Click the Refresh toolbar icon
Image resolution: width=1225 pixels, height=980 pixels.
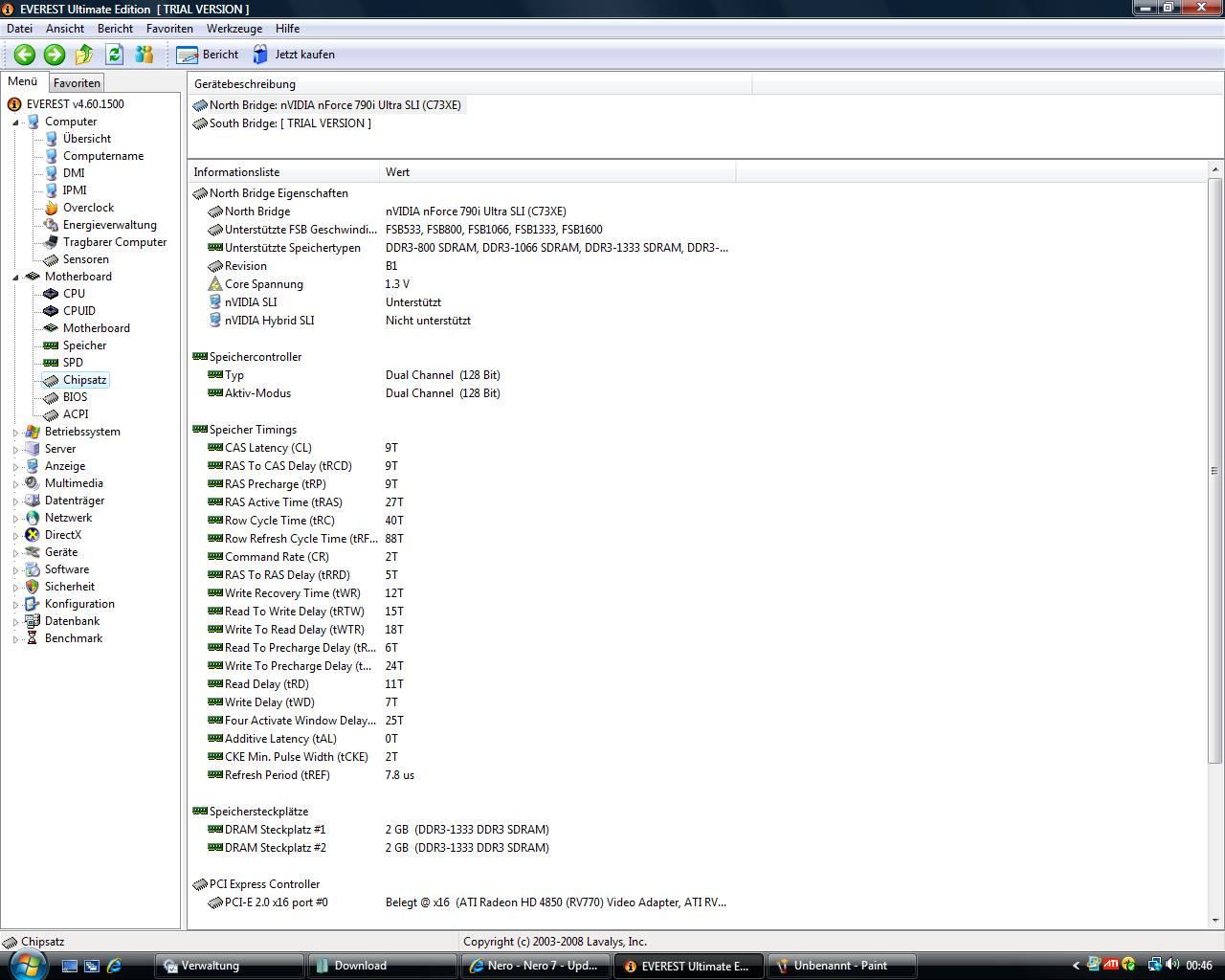point(114,55)
